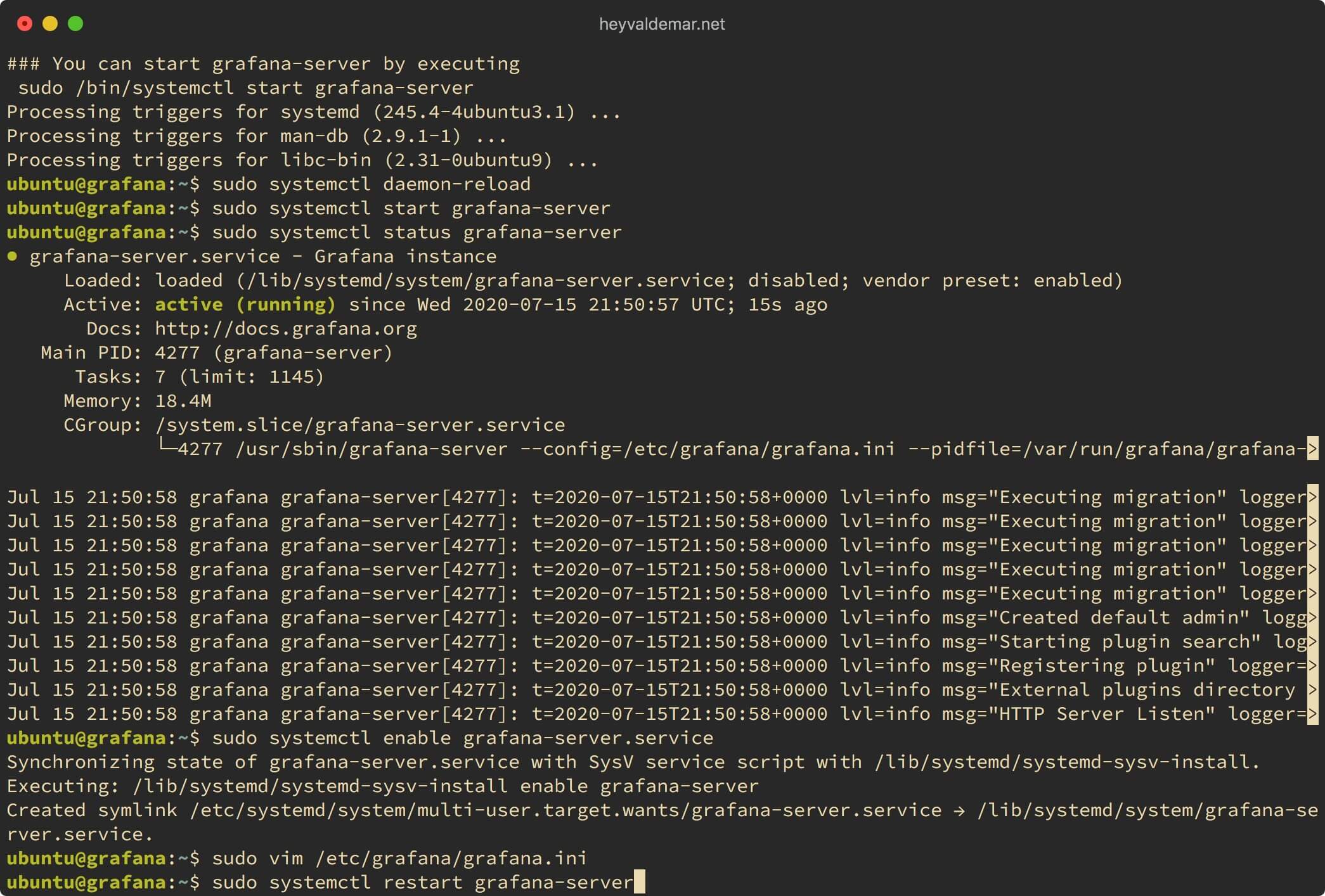Click the terminal cursor block after restart command

(639, 882)
